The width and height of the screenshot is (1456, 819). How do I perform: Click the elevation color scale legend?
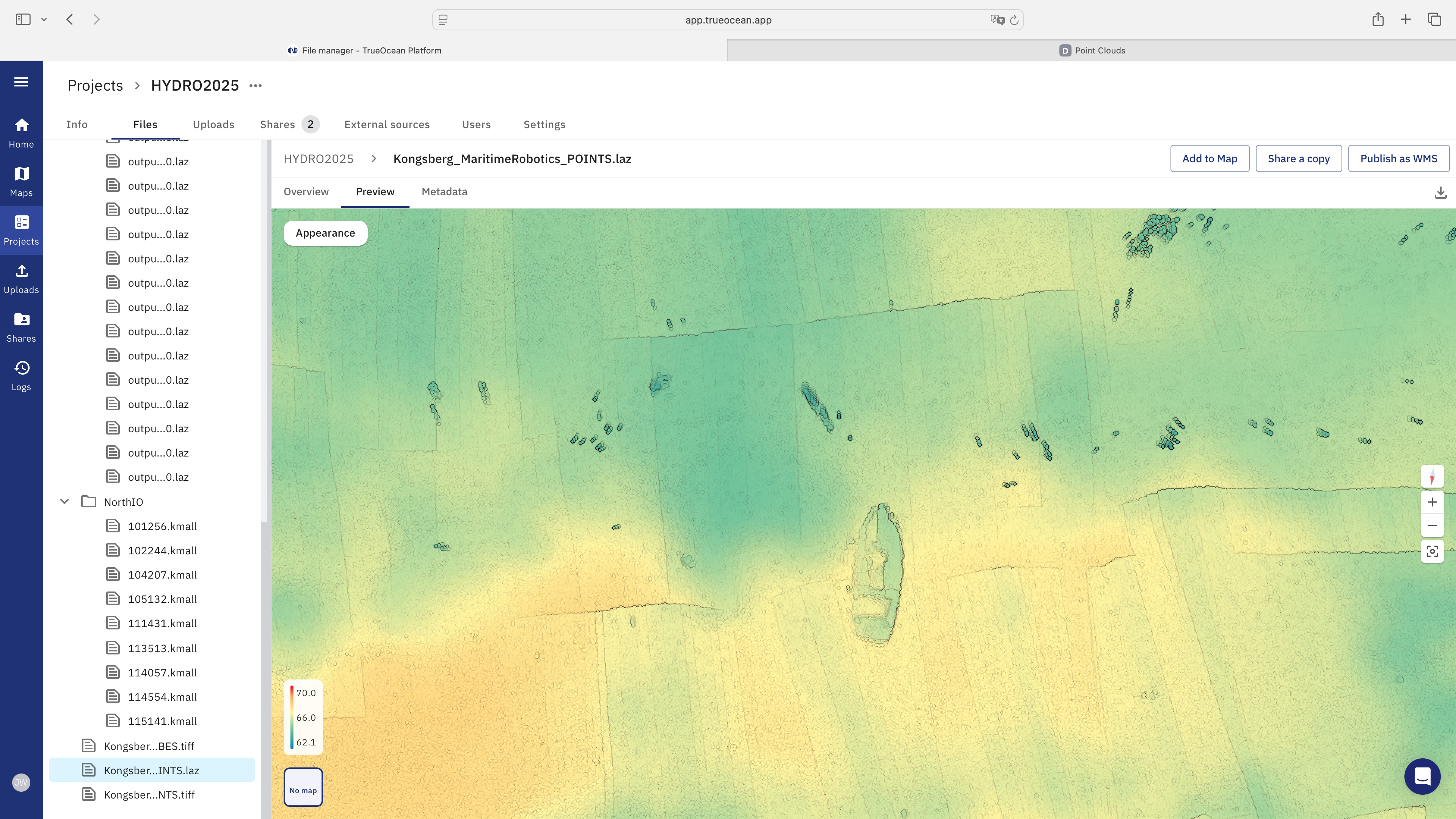(303, 717)
